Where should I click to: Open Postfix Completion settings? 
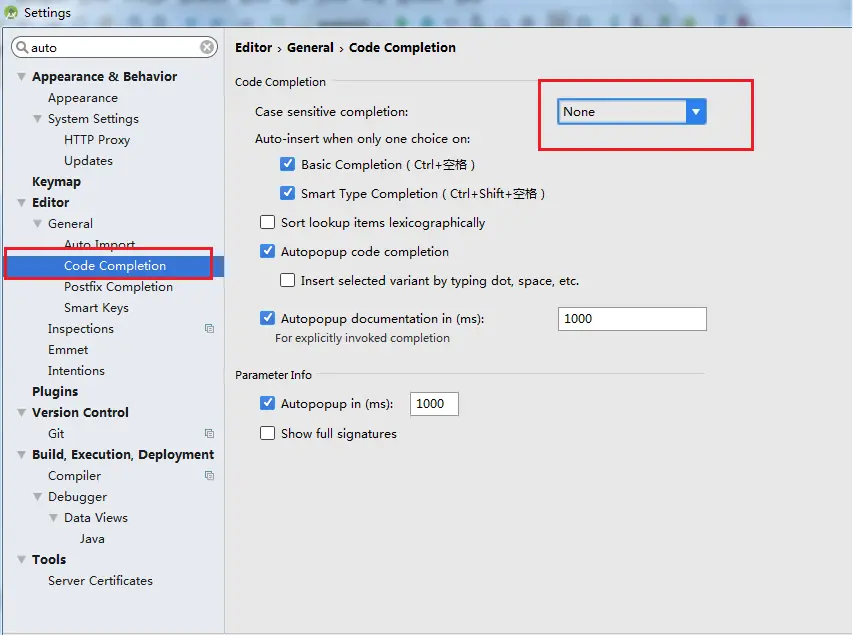pyautogui.click(x=118, y=286)
